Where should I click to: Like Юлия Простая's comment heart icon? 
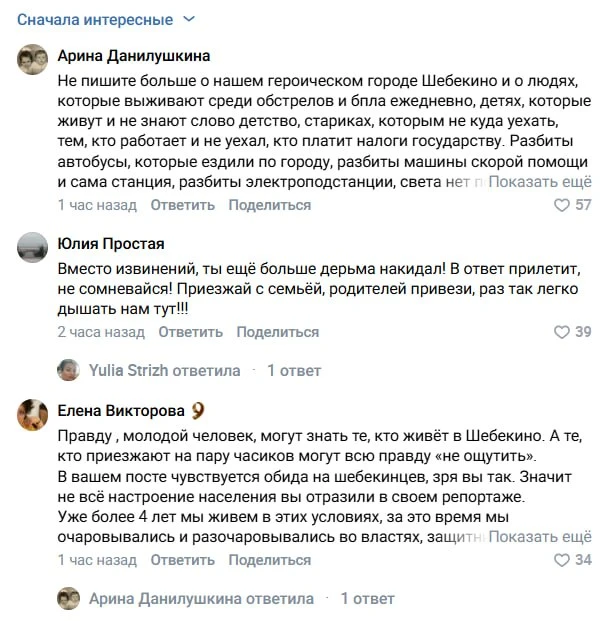(561, 332)
